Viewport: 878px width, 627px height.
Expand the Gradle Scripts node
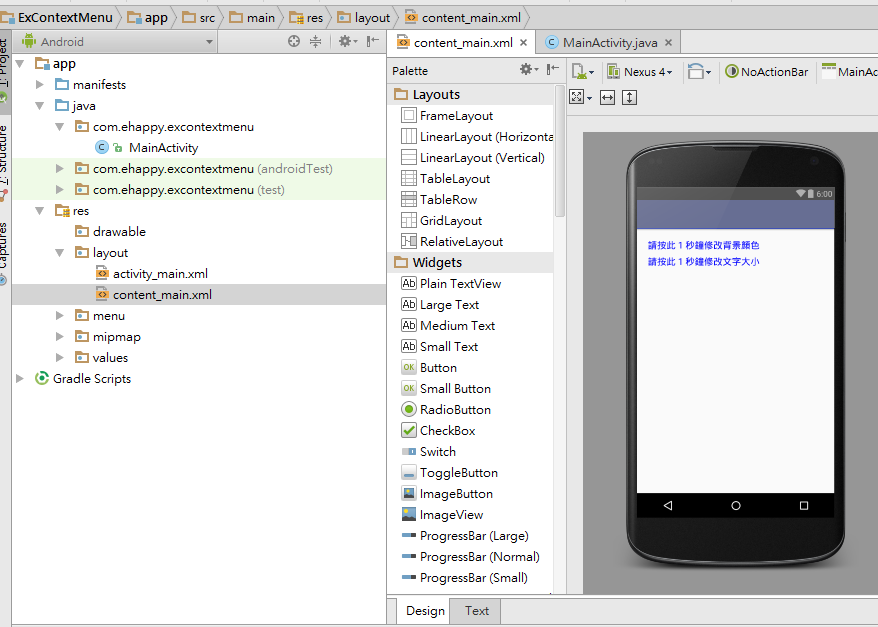click(19, 378)
